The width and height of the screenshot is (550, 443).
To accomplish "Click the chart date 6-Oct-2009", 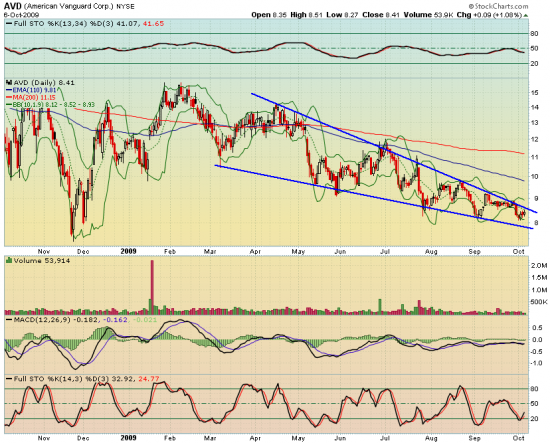I will [x=21, y=15].
